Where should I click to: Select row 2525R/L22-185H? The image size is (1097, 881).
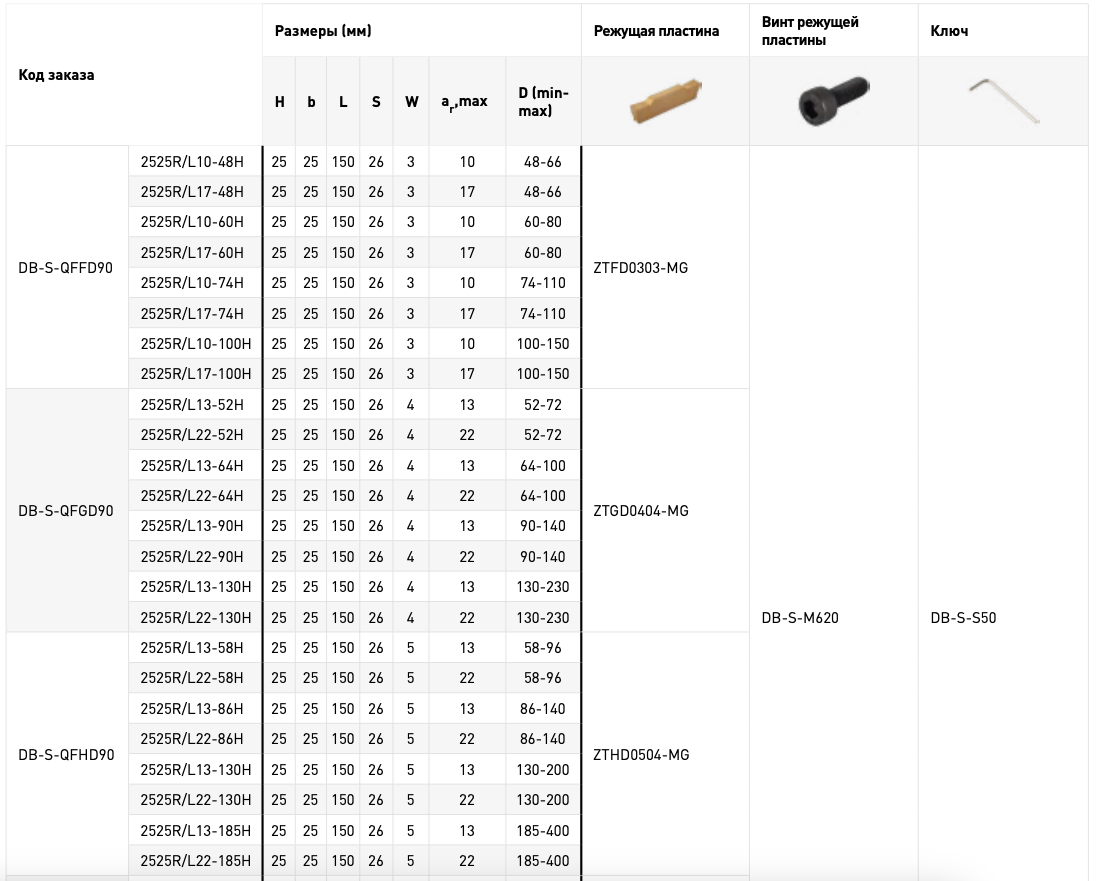(355, 861)
